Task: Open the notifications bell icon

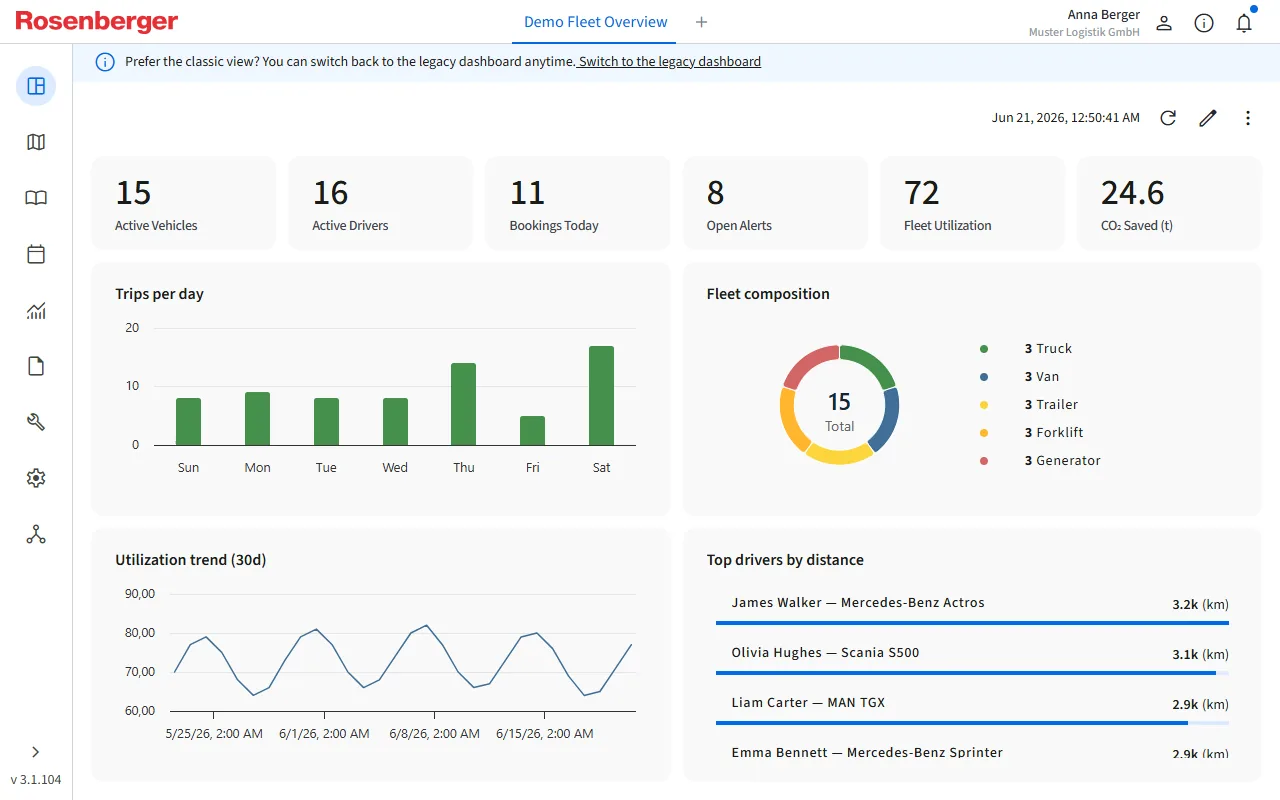Action: click(x=1244, y=23)
